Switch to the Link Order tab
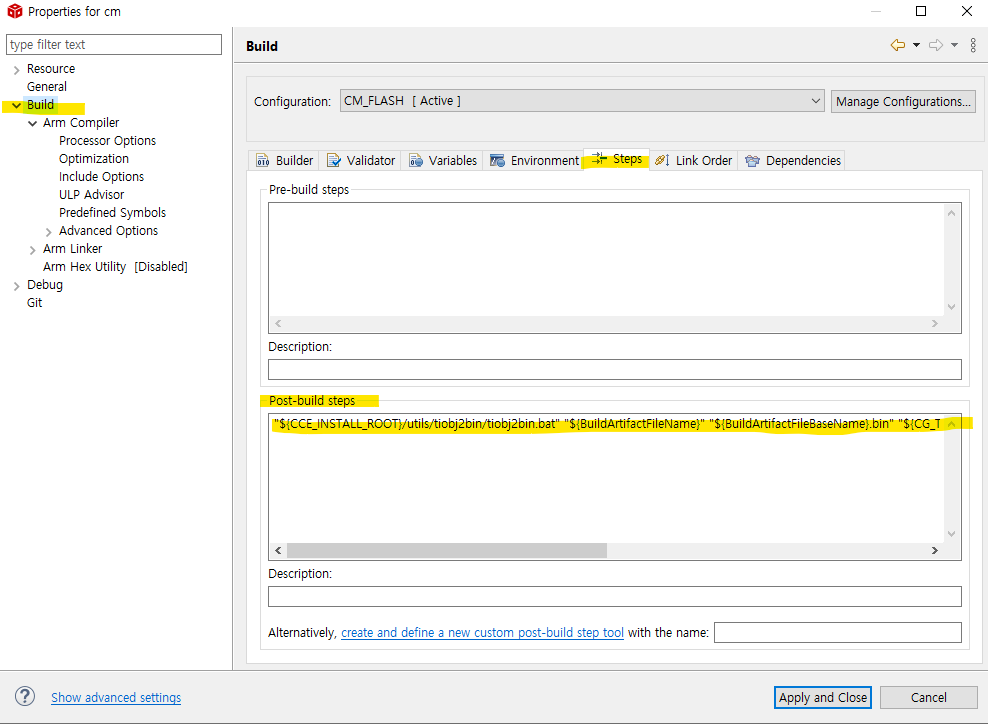The height and width of the screenshot is (724, 988). click(694, 161)
